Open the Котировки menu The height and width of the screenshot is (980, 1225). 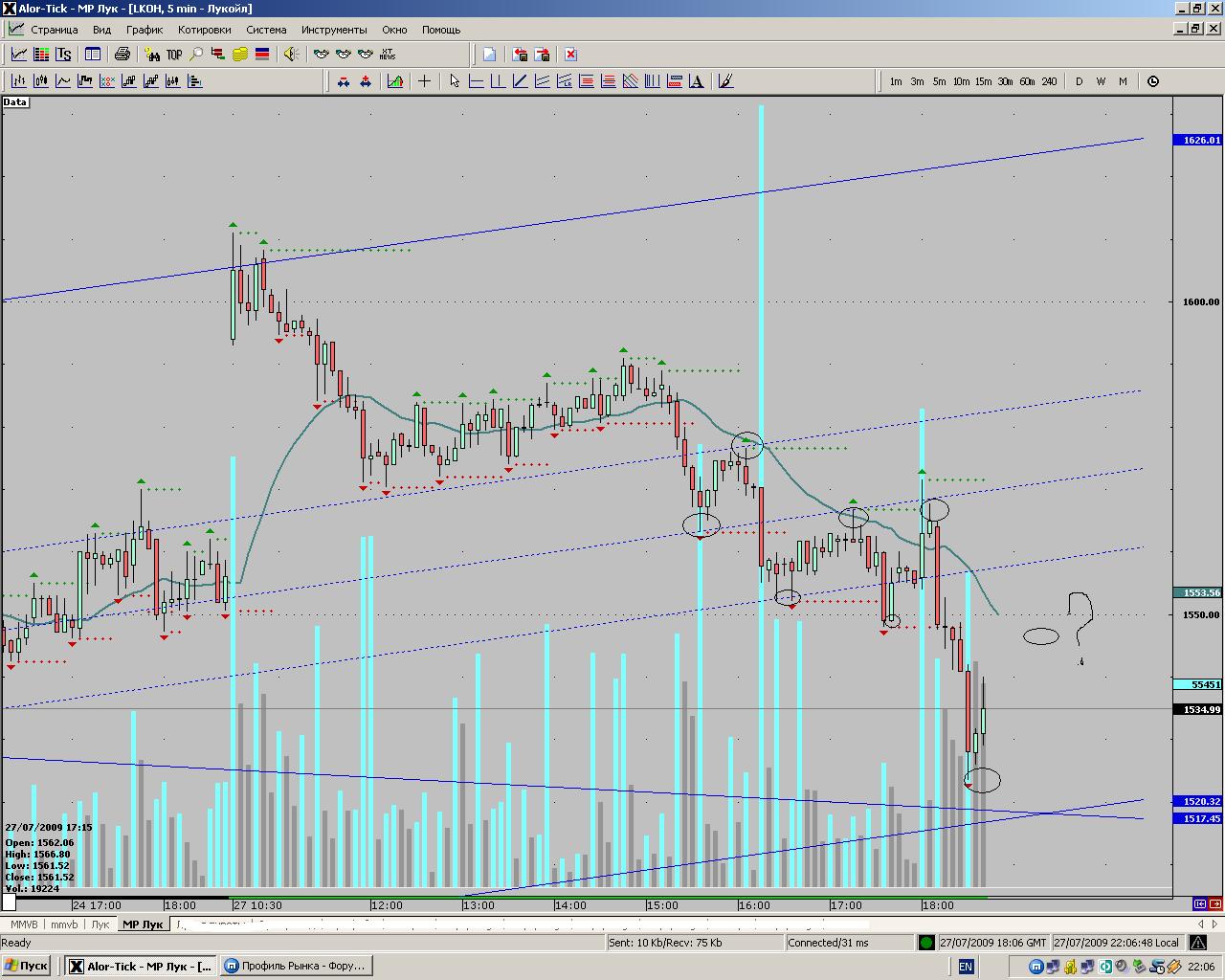point(204,30)
